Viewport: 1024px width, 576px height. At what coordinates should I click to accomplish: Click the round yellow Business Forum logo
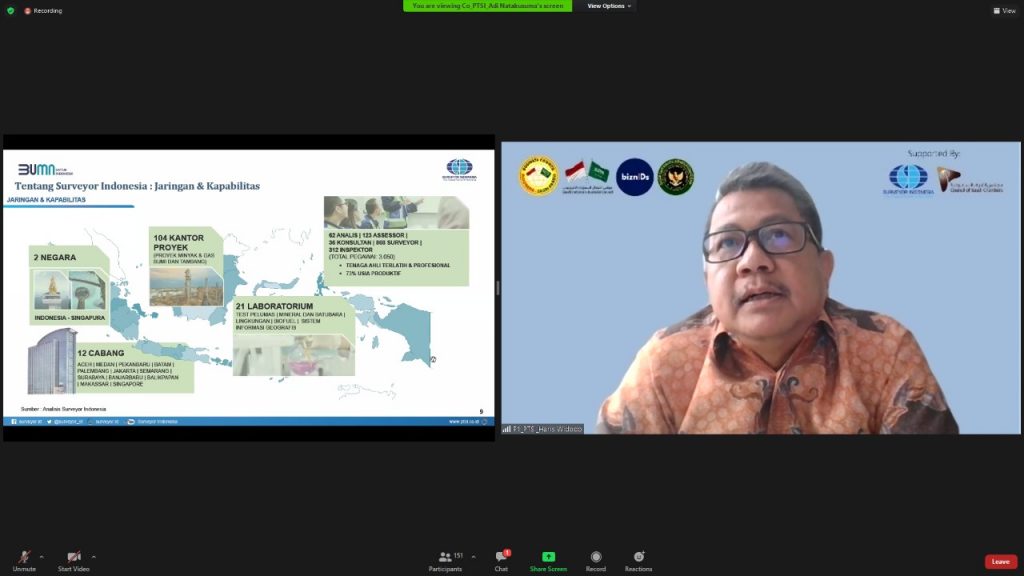(539, 176)
